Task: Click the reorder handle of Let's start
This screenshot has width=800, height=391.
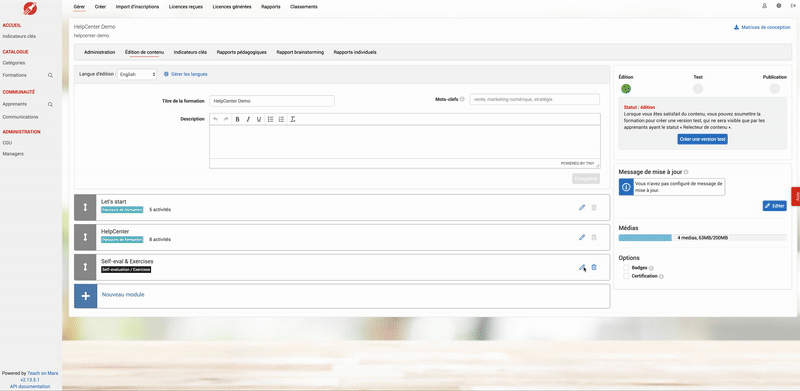Action: pos(85,207)
